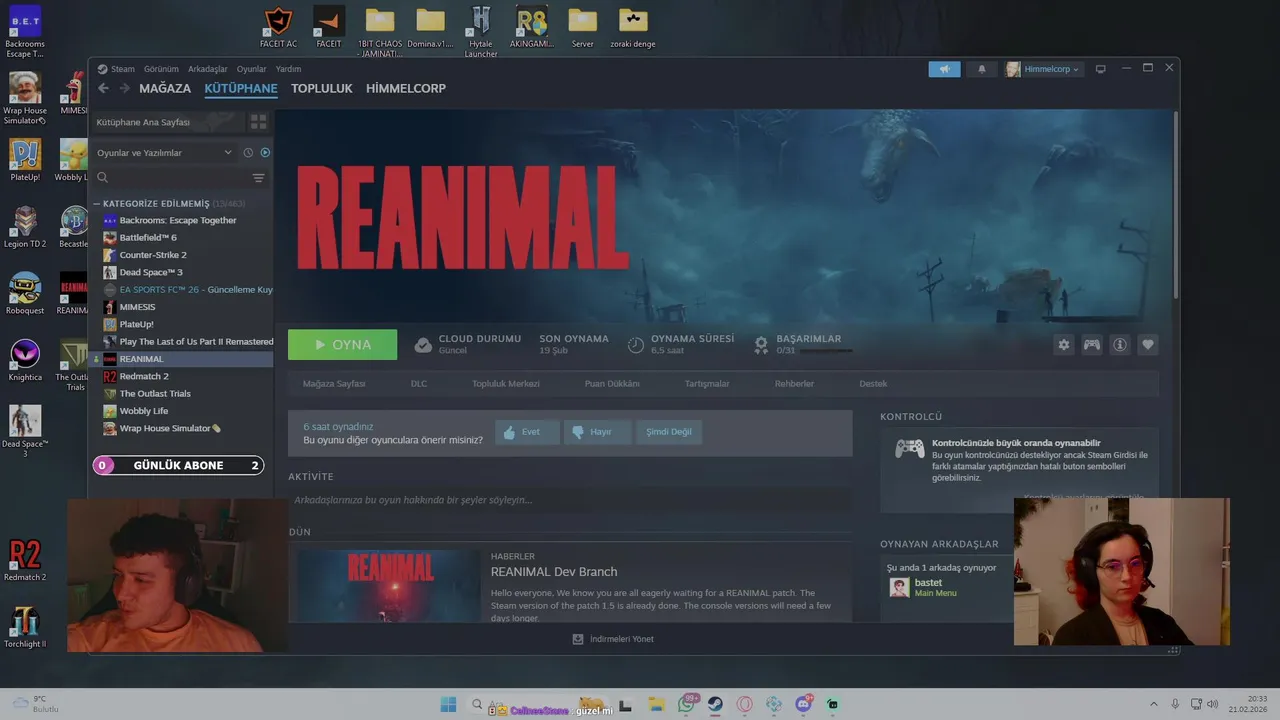Open the Tartışmalar link
Viewport: 1280px width, 720px height.
click(x=707, y=383)
